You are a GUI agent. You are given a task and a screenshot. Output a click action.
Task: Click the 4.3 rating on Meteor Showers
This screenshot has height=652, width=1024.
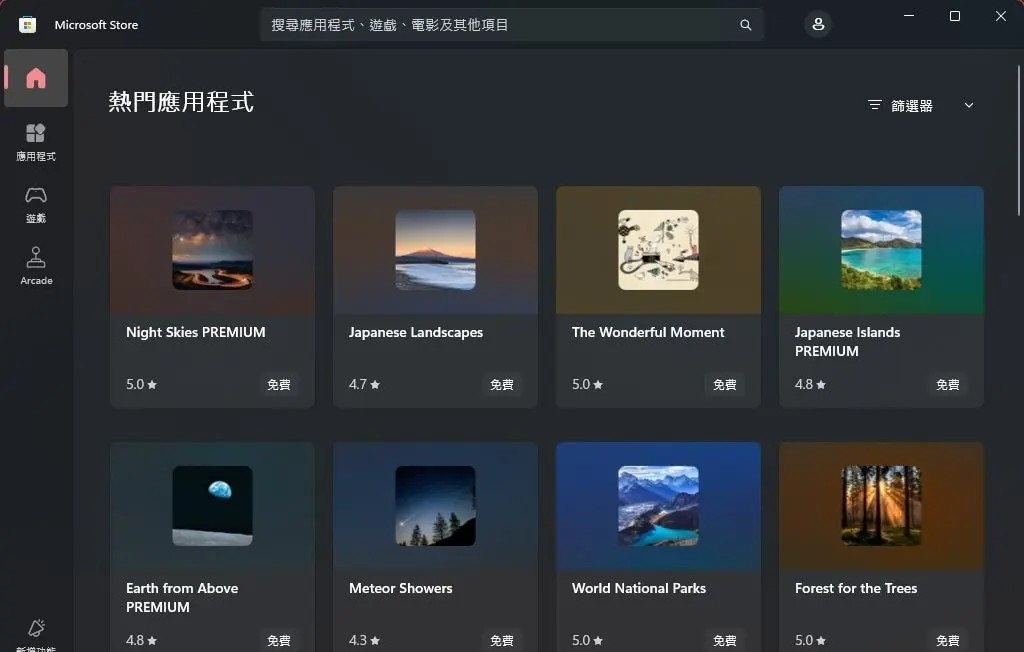pos(364,640)
